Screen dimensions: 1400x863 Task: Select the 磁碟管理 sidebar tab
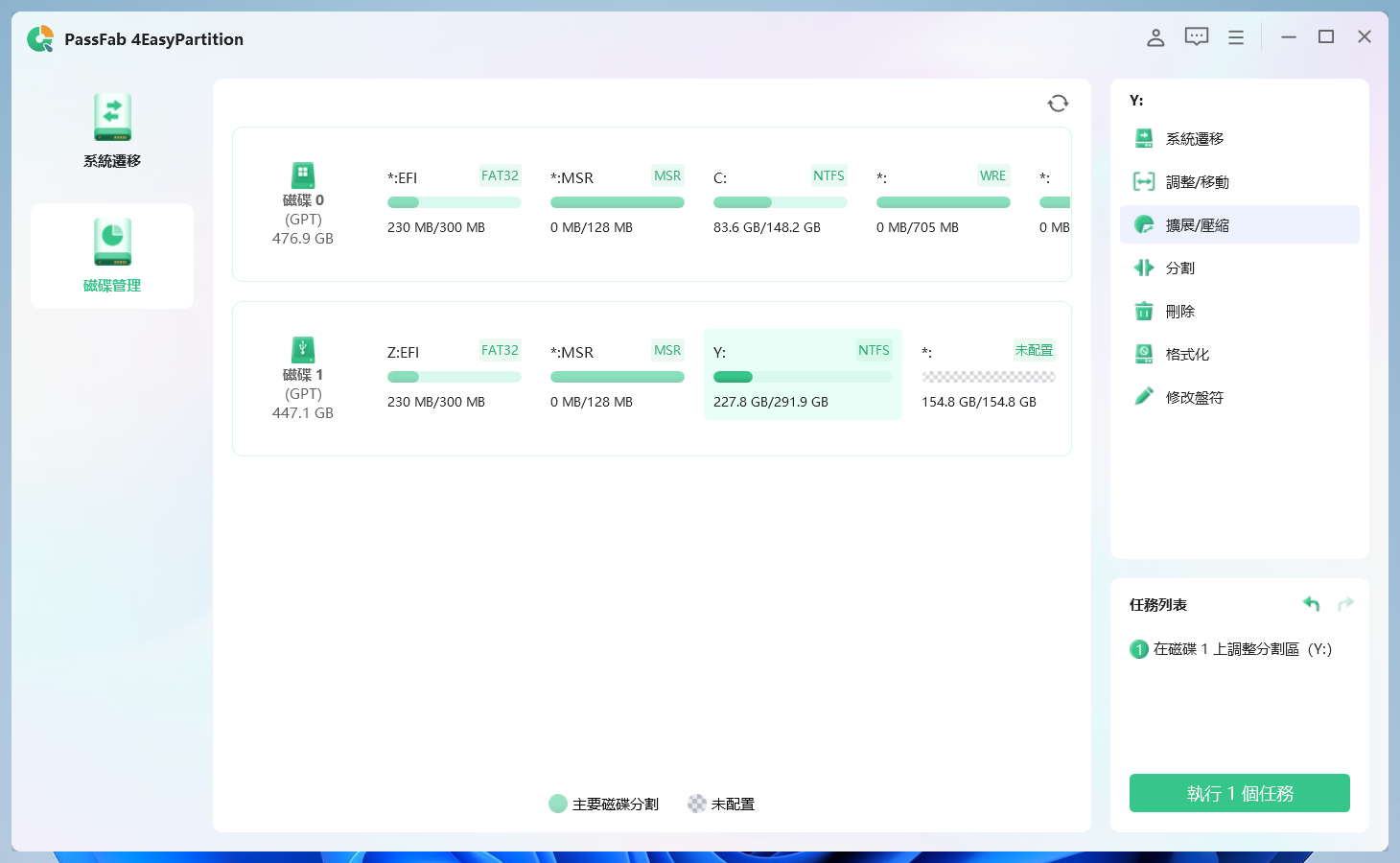click(x=112, y=256)
